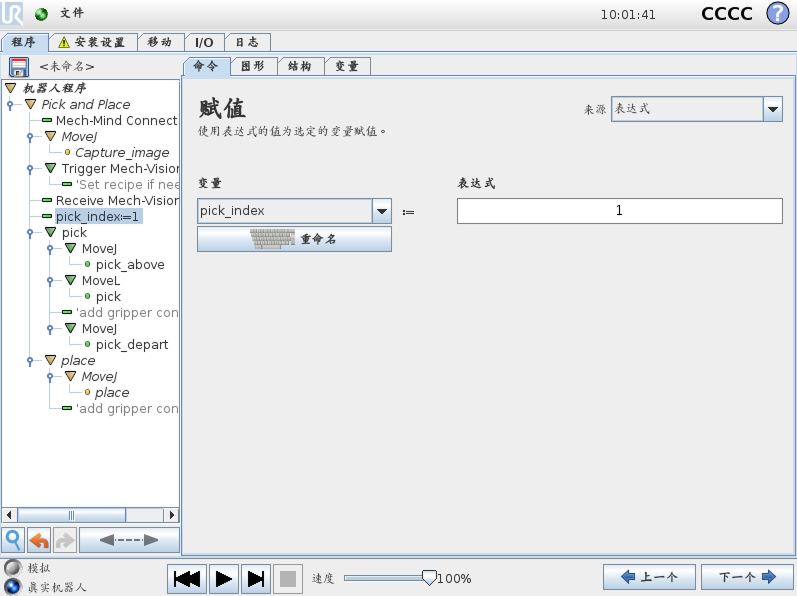797x596 pixels.
Task: Click the 下一个 next button
Action: [747, 577]
